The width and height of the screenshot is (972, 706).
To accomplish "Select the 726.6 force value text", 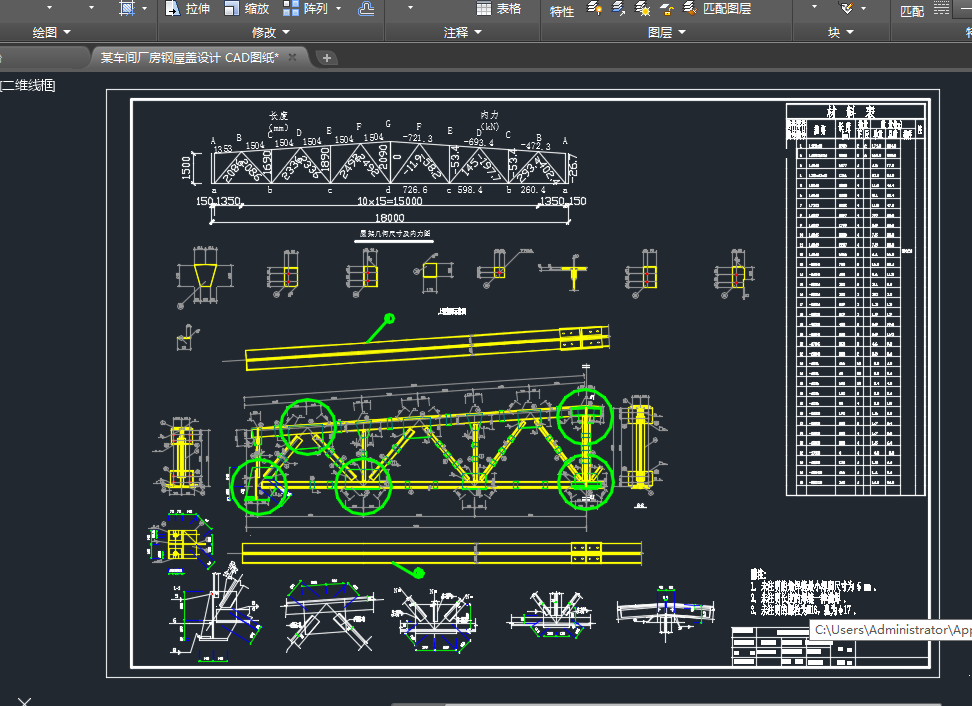I will coord(415,190).
